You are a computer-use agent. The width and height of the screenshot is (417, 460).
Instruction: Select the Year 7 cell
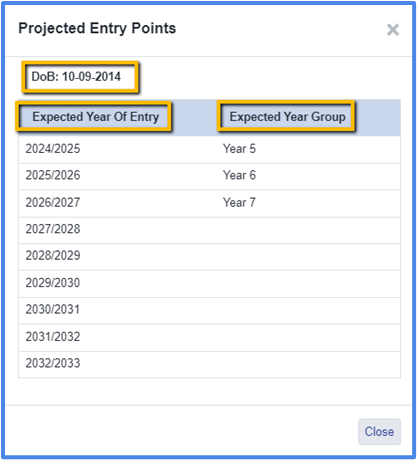point(239,202)
